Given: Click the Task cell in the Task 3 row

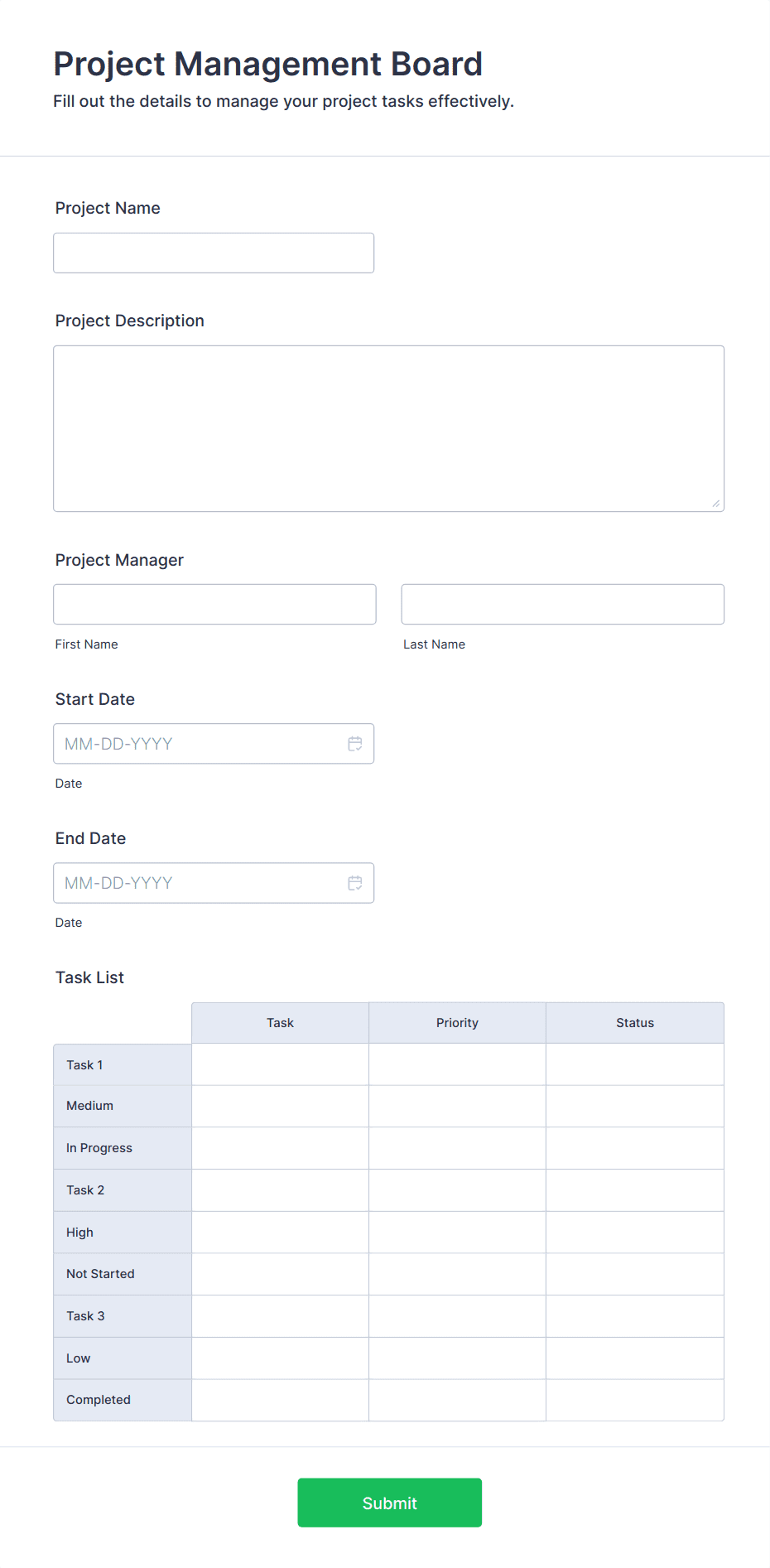Looking at the screenshot, I should [280, 1316].
